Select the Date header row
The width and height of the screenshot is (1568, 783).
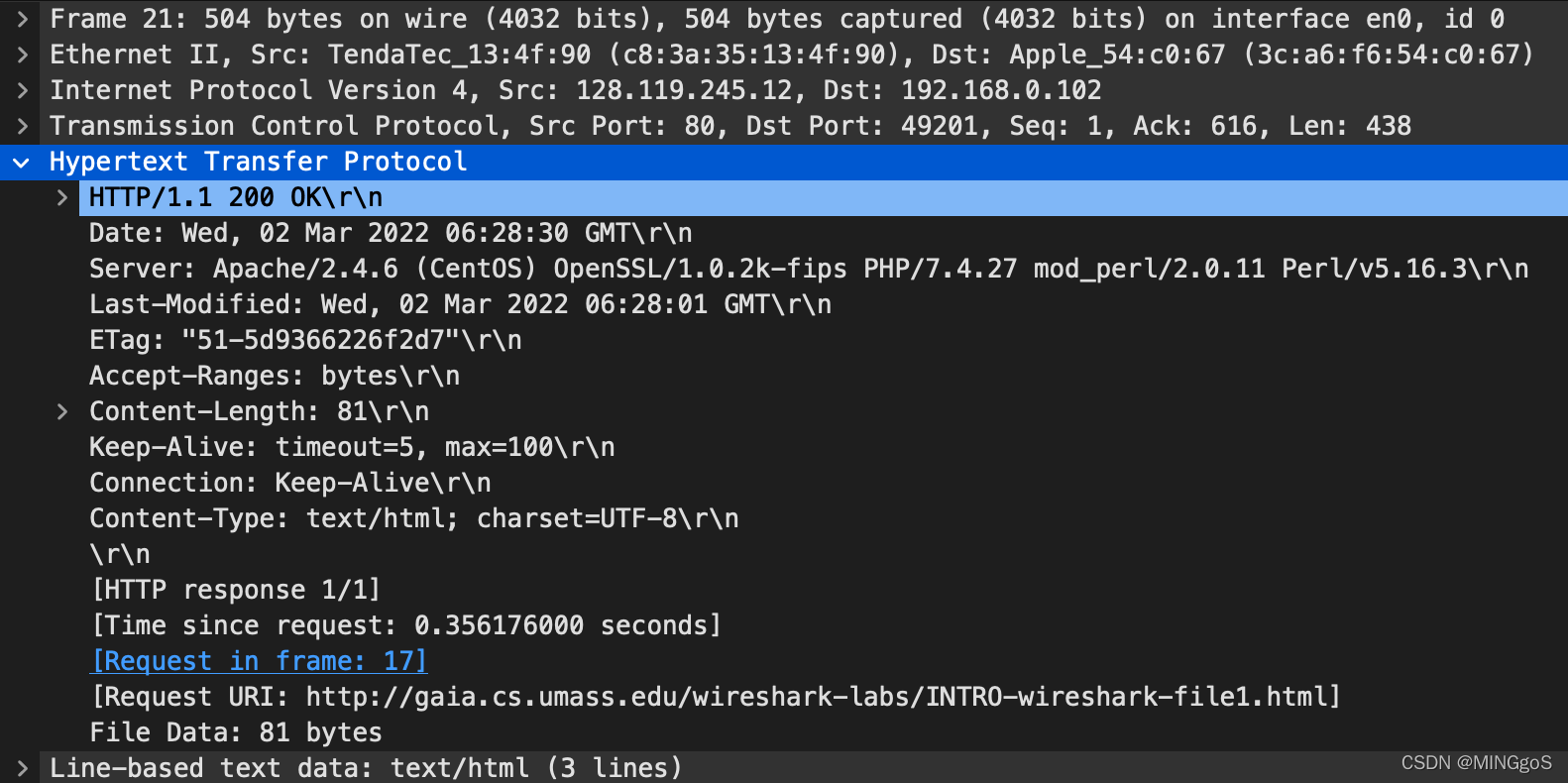tap(390, 232)
